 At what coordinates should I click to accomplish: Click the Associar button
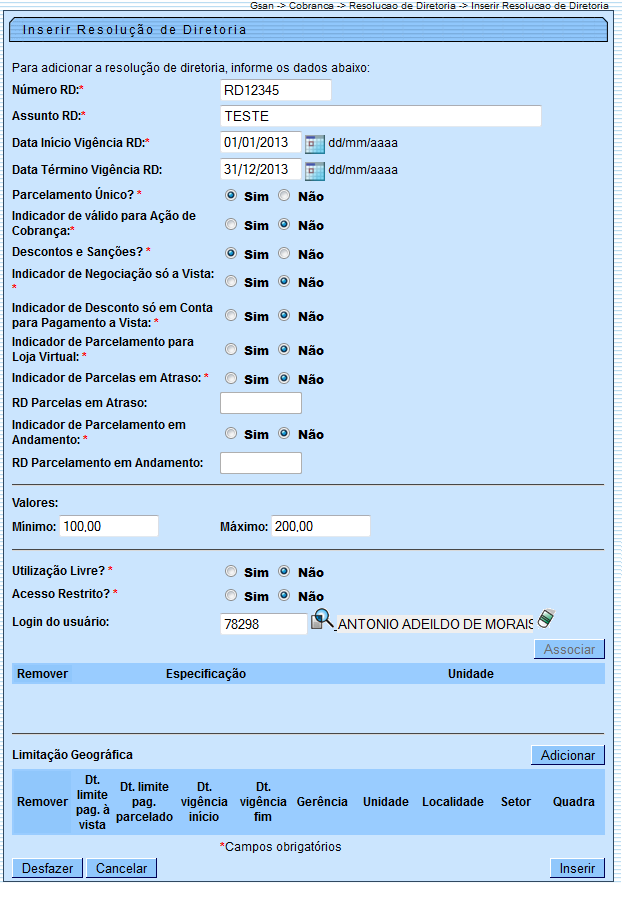coord(569,649)
